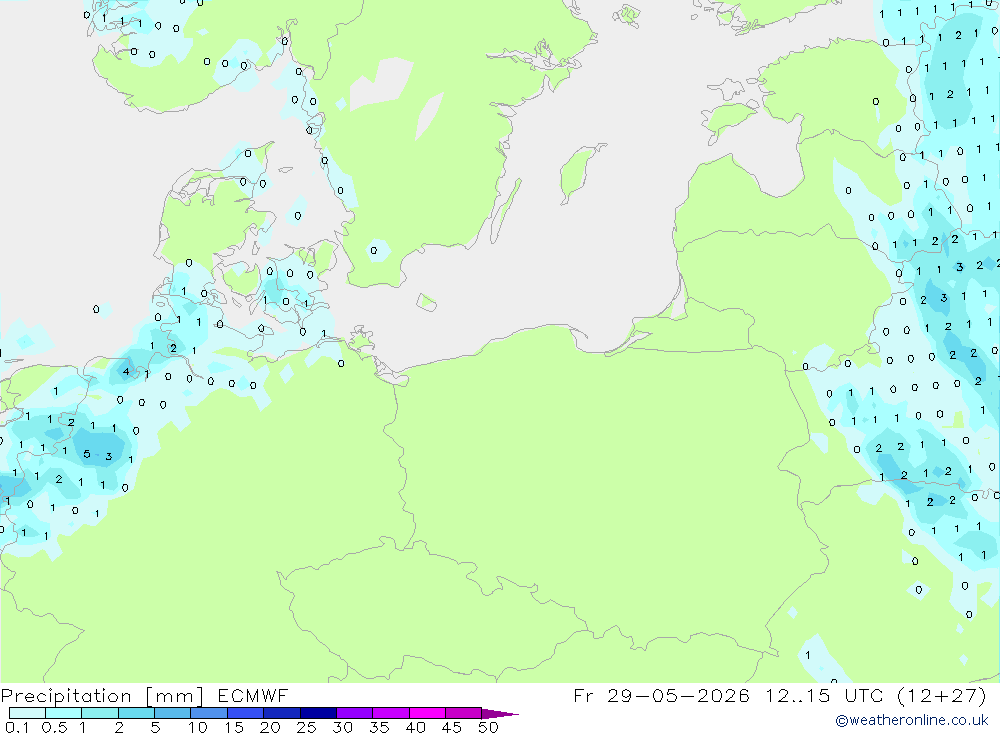Click the '0.1' legend scale label

(17, 727)
